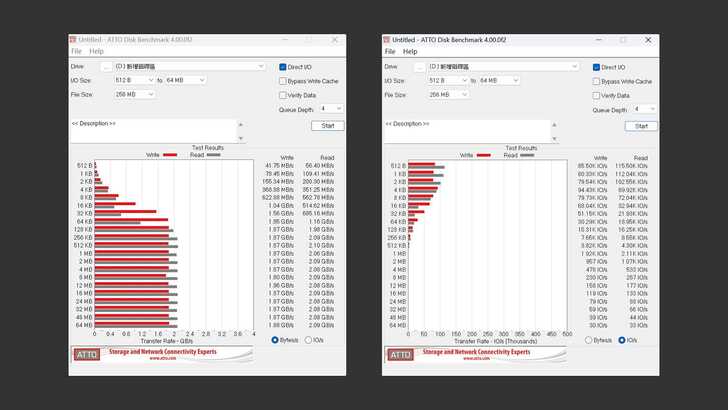Click Start button in right benchmark window

pos(641,126)
